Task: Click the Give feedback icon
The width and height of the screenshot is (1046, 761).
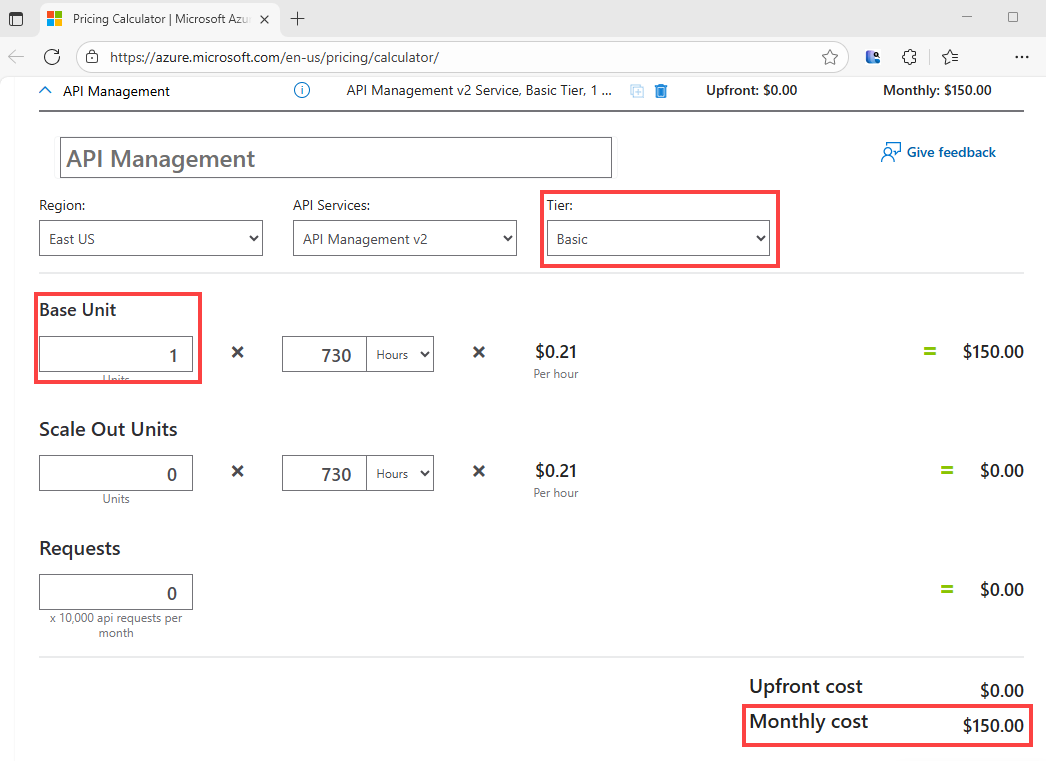Action: 889,151
